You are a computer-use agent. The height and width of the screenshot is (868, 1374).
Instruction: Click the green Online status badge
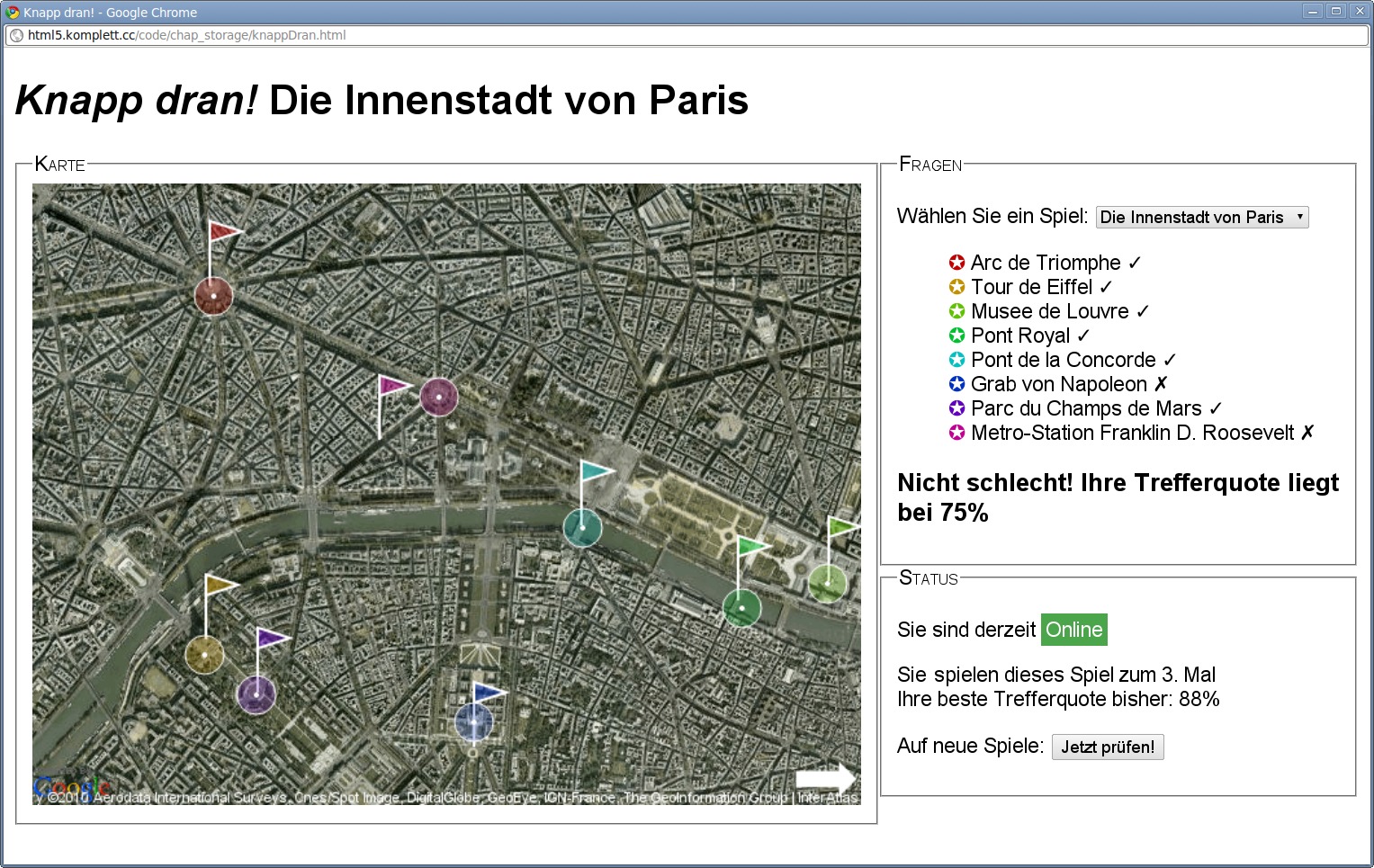1073,630
